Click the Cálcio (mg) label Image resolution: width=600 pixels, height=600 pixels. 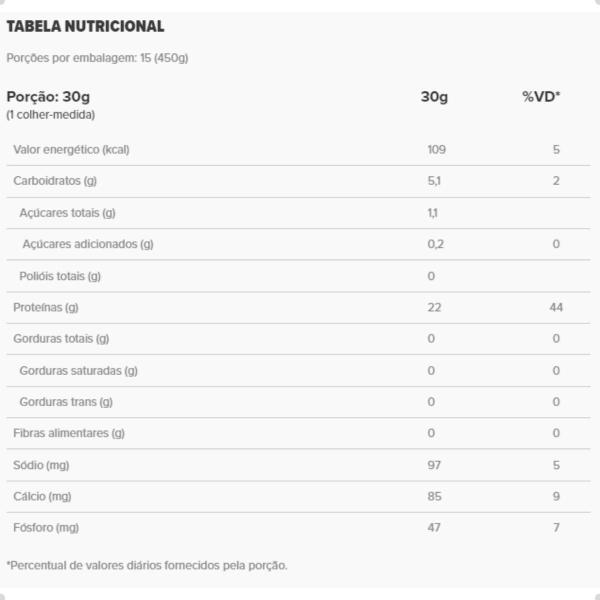coord(42,497)
